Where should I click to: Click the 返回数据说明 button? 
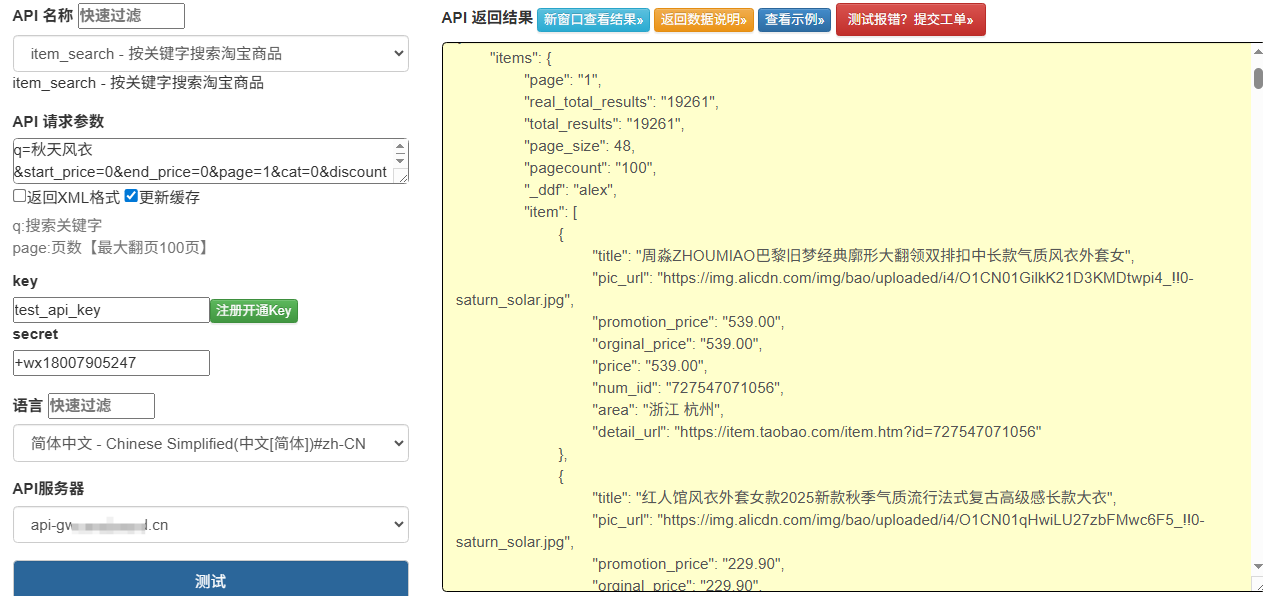pyautogui.click(x=703, y=19)
